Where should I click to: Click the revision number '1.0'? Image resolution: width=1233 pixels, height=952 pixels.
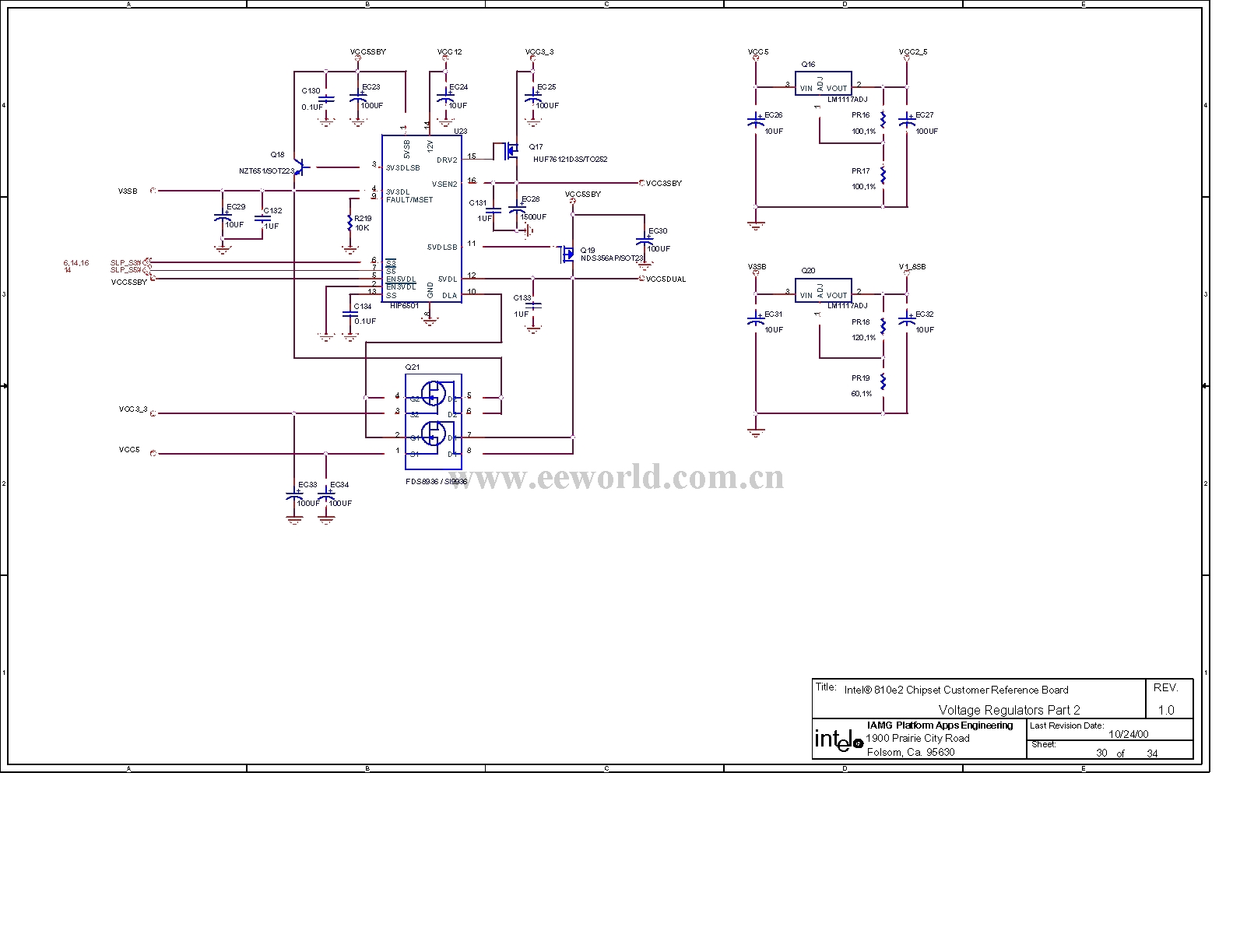[x=1165, y=710]
